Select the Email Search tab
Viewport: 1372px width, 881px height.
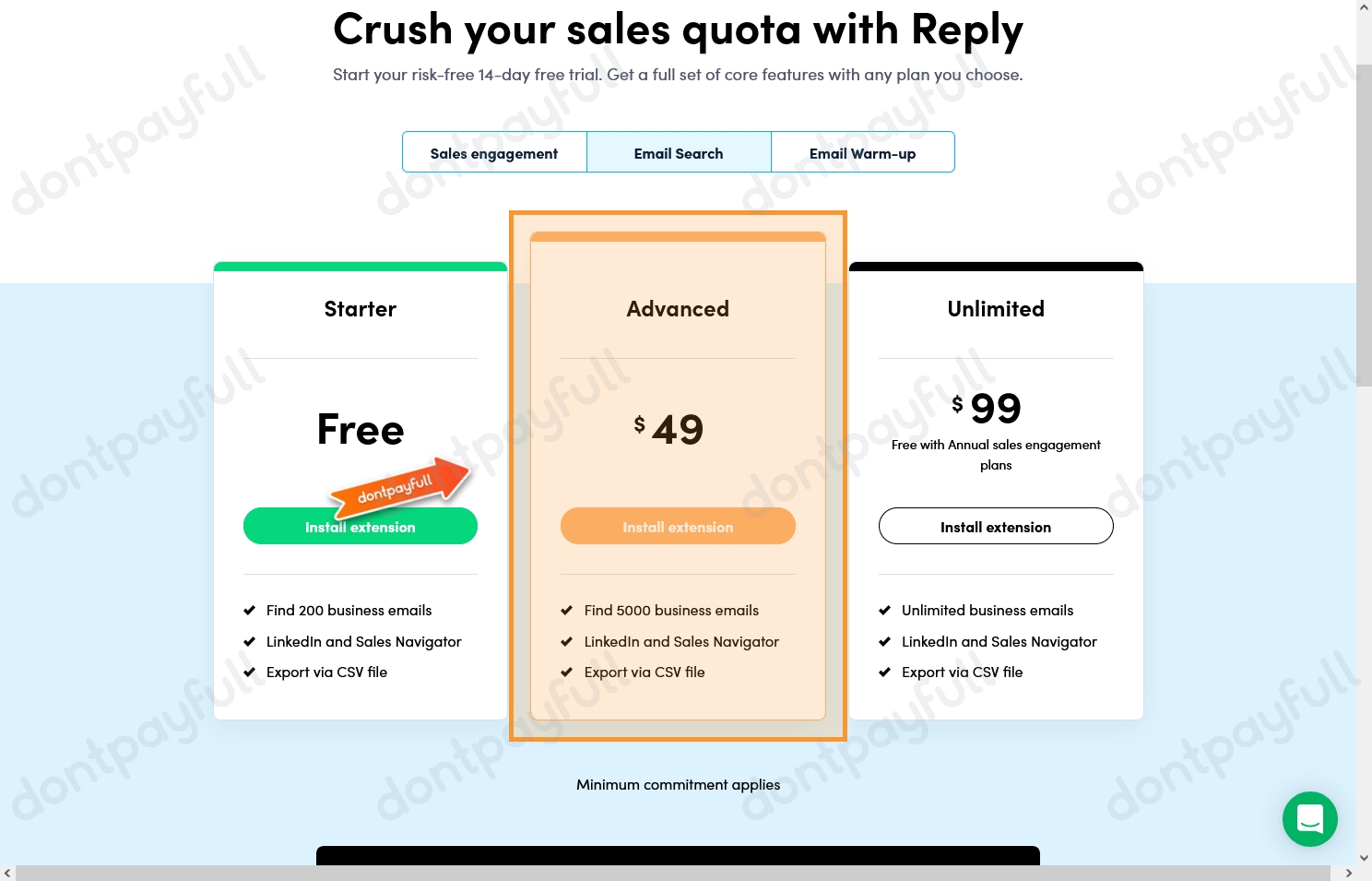678,152
